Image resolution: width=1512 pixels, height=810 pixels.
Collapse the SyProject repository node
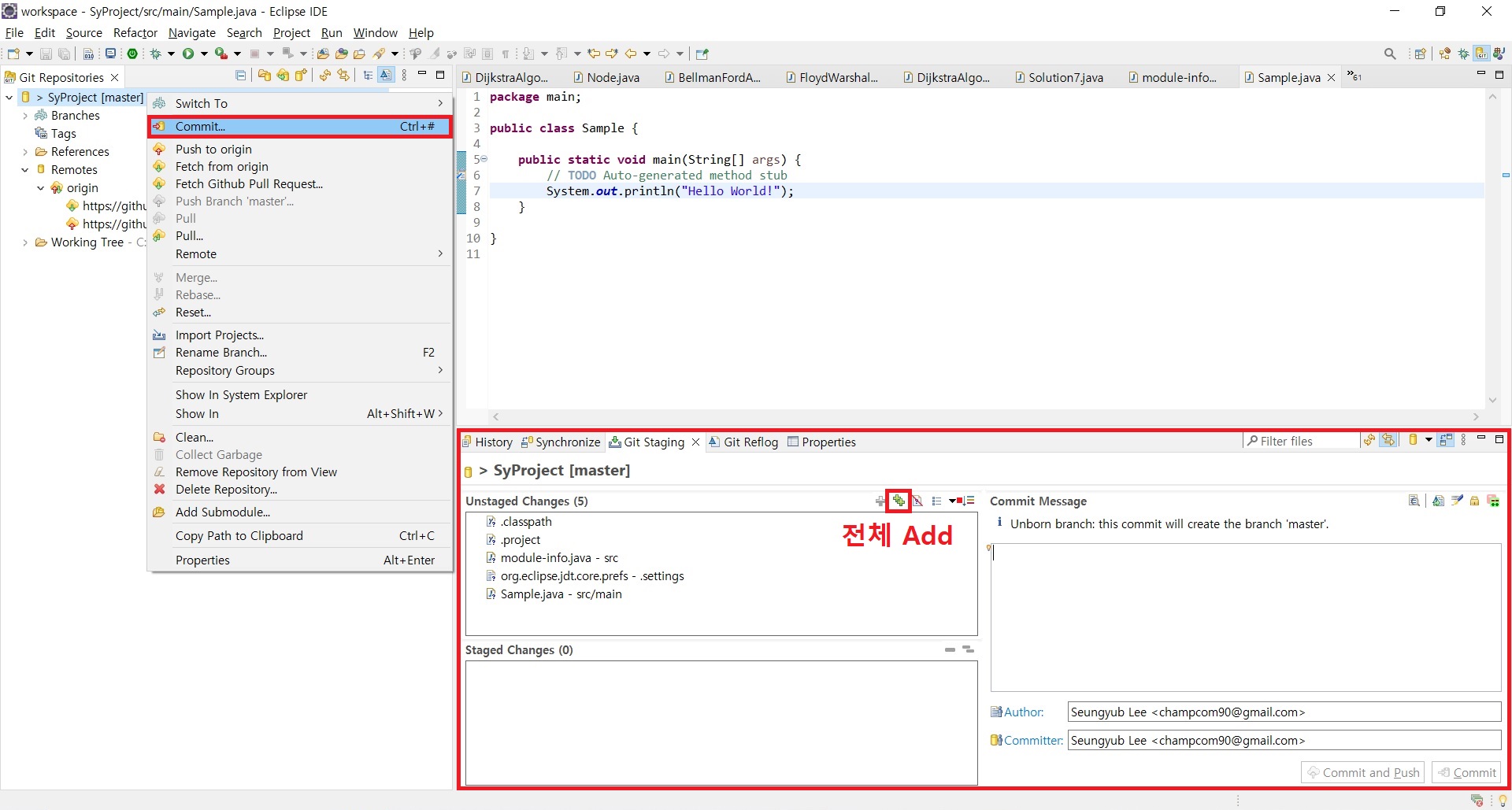(9, 98)
